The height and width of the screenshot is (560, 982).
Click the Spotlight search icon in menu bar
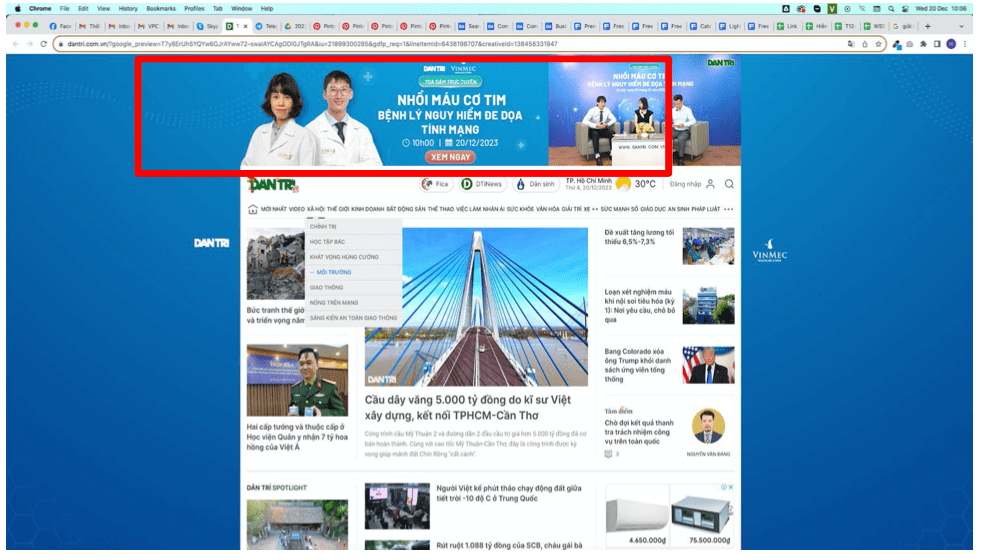click(x=891, y=9)
